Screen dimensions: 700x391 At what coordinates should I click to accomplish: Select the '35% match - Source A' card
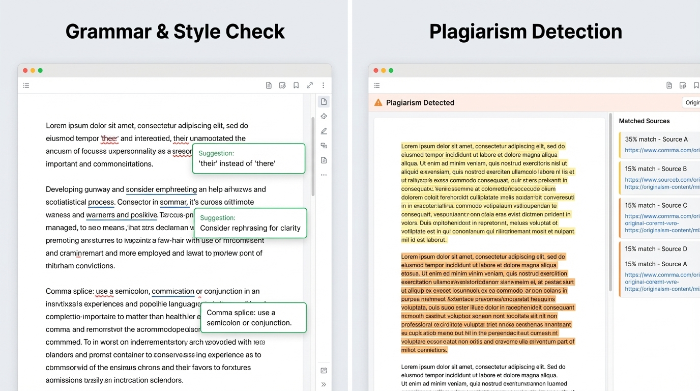point(659,145)
